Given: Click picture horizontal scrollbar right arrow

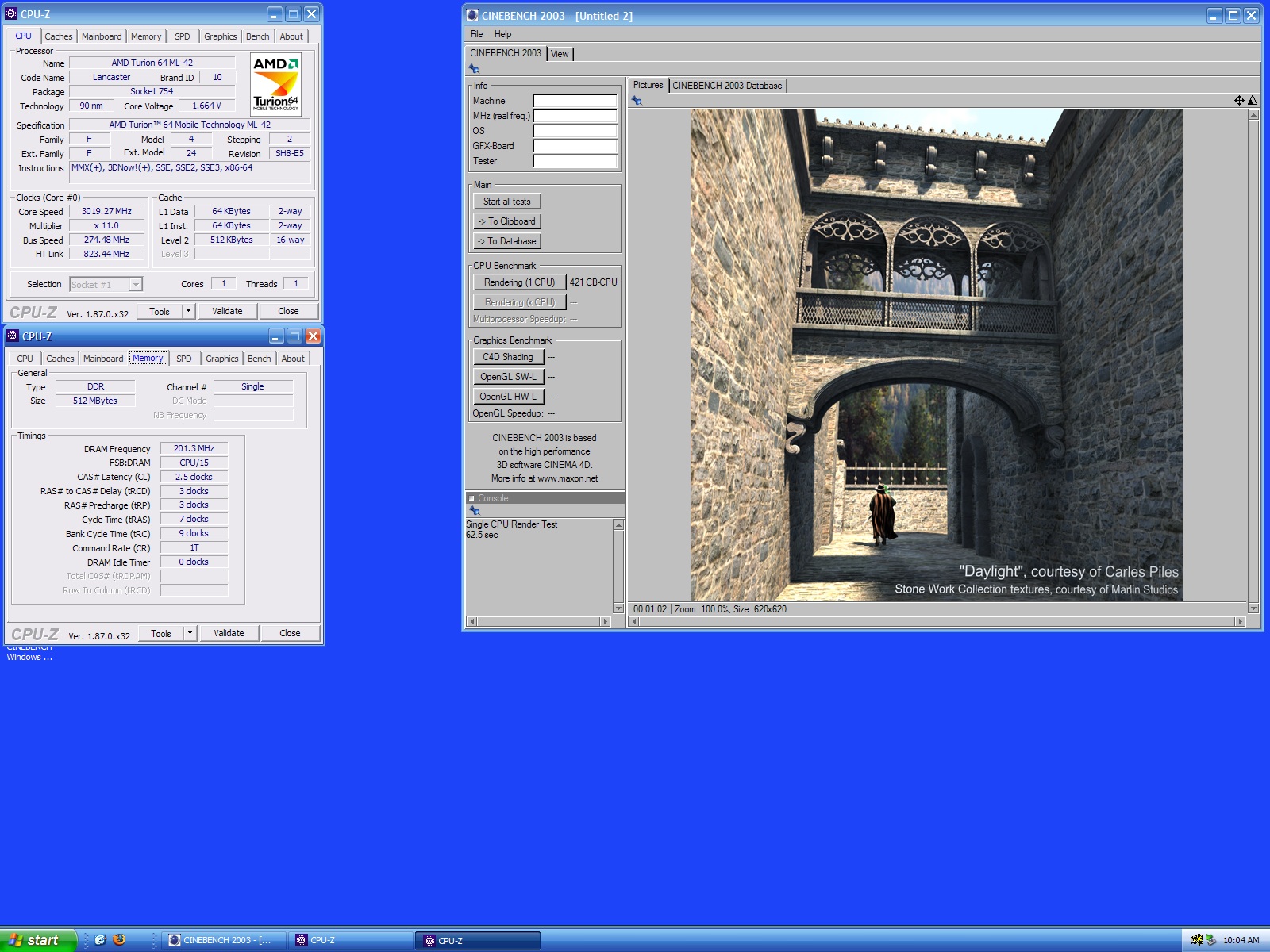Looking at the screenshot, I should click(1240, 622).
